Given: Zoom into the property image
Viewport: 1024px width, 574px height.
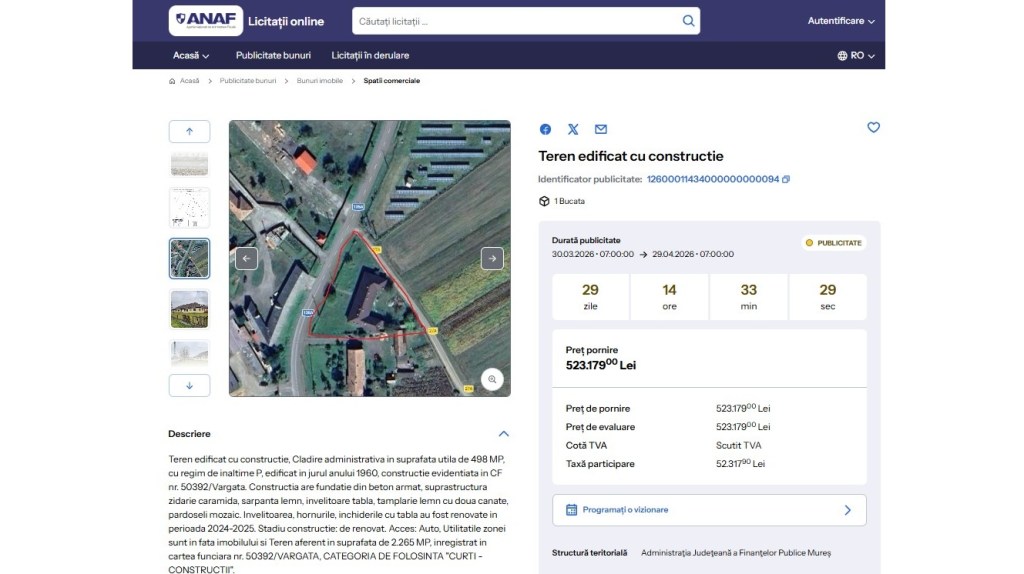Looking at the screenshot, I should [491, 380].
